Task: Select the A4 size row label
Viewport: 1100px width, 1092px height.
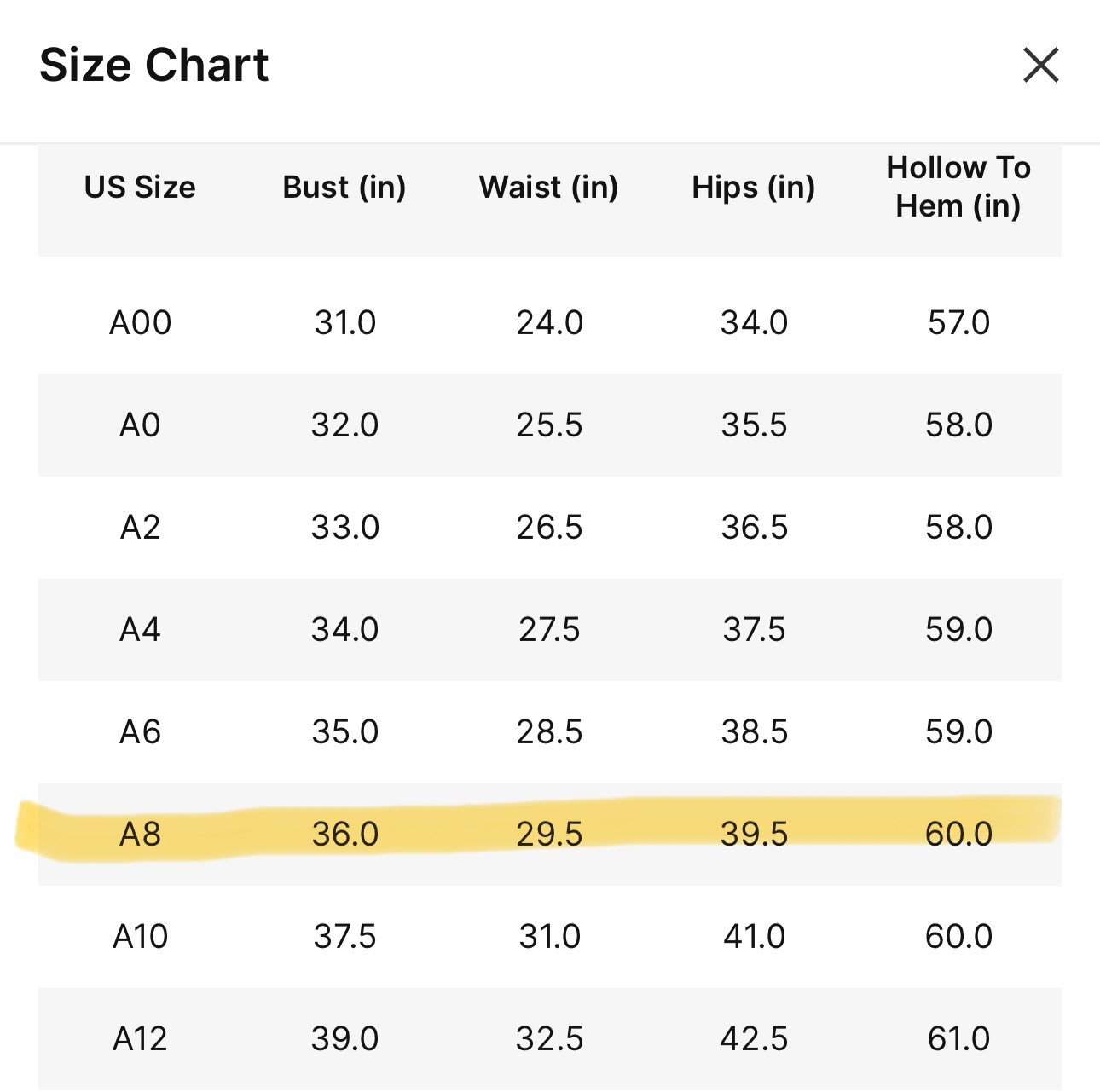Action: coord(140,630)
